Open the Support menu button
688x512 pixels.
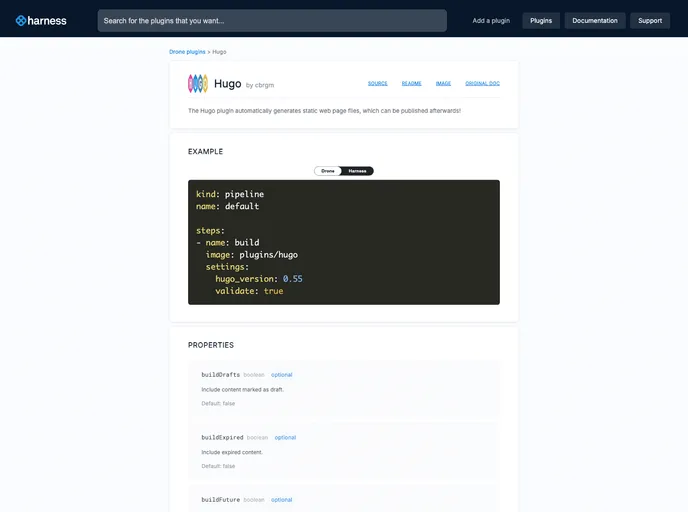coord(650,21)
